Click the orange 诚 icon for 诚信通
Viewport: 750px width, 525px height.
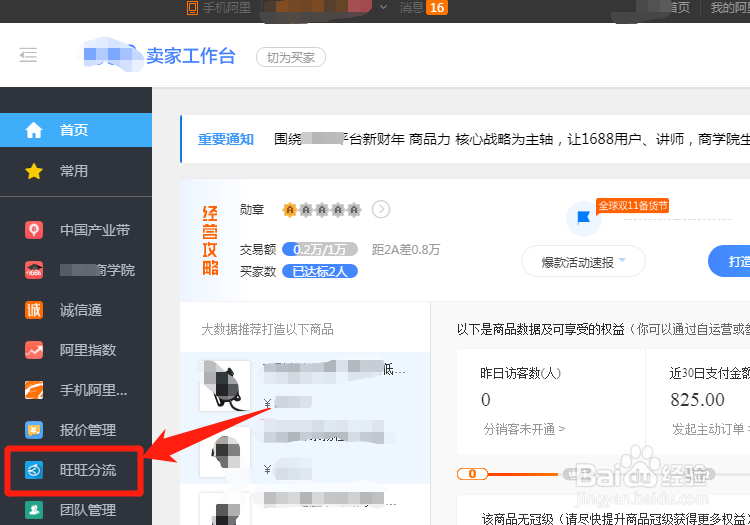coord(33,310)
